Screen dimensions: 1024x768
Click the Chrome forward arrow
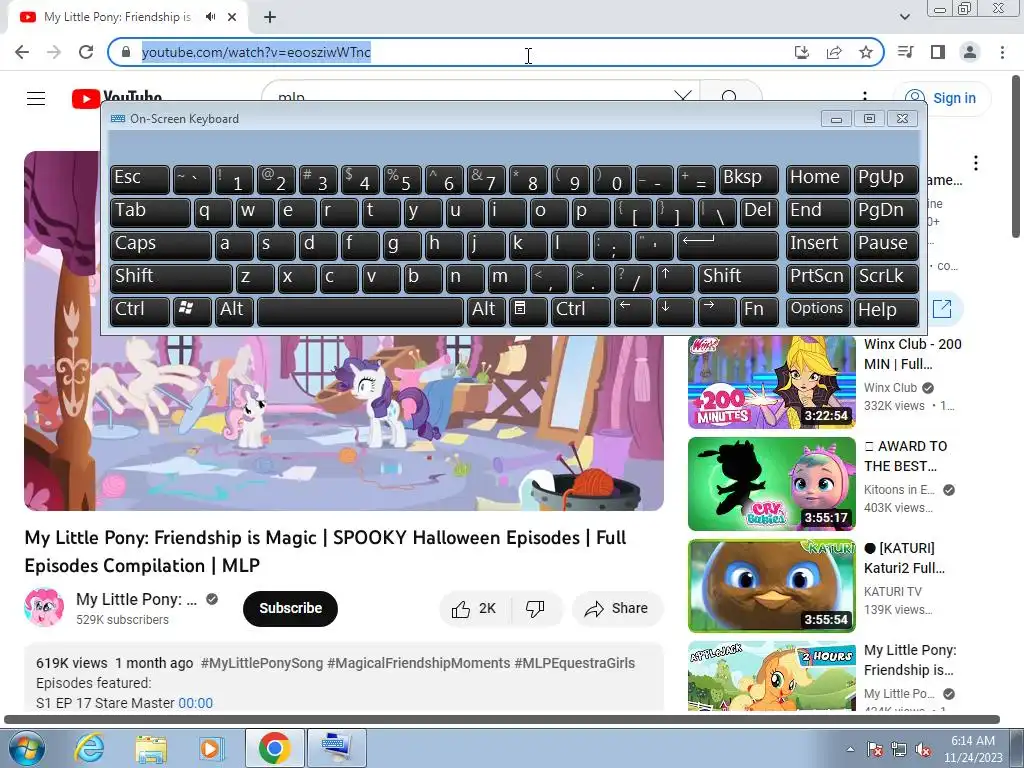coord(54,52)
